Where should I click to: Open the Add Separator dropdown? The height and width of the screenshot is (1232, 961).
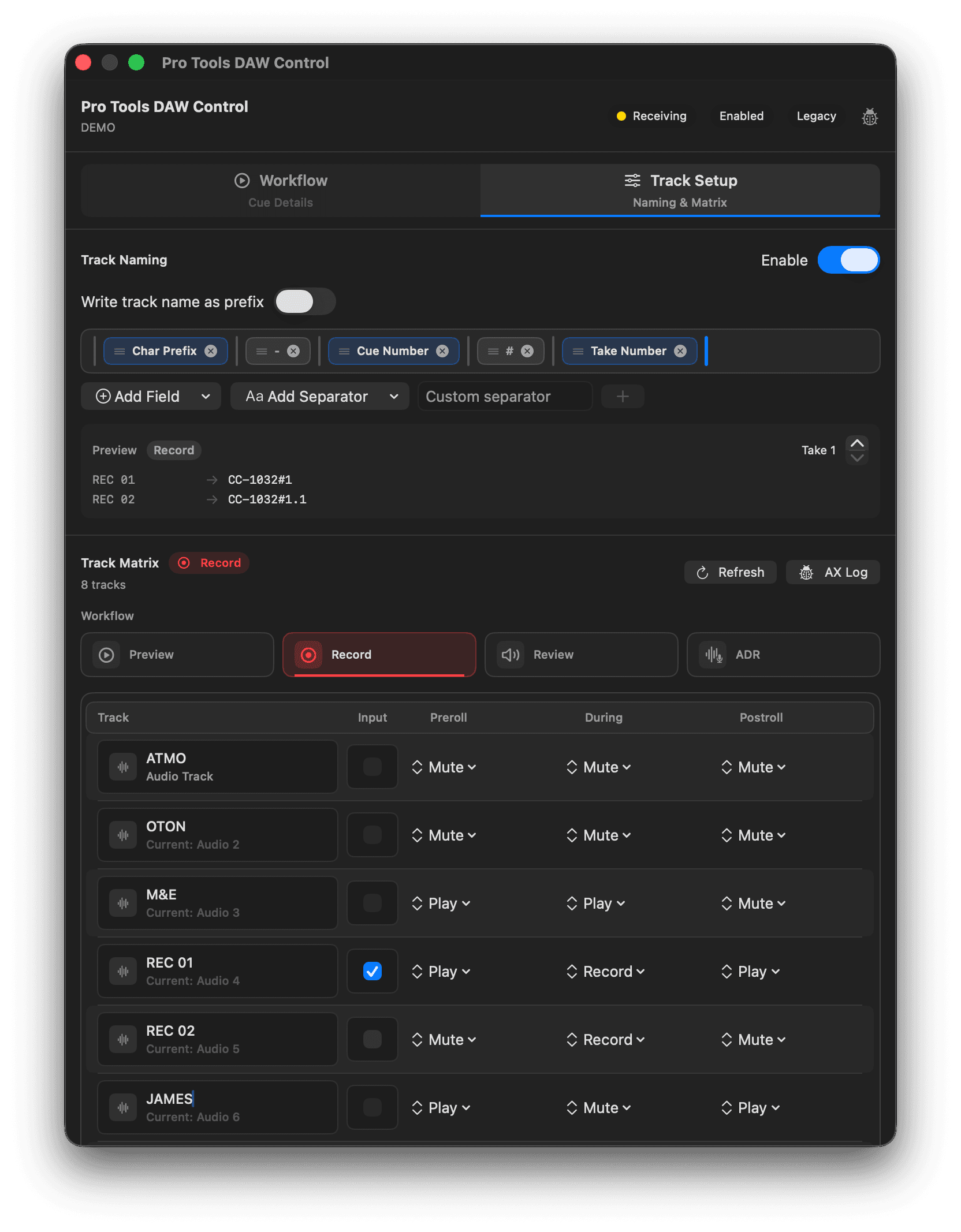pos(319,397)
